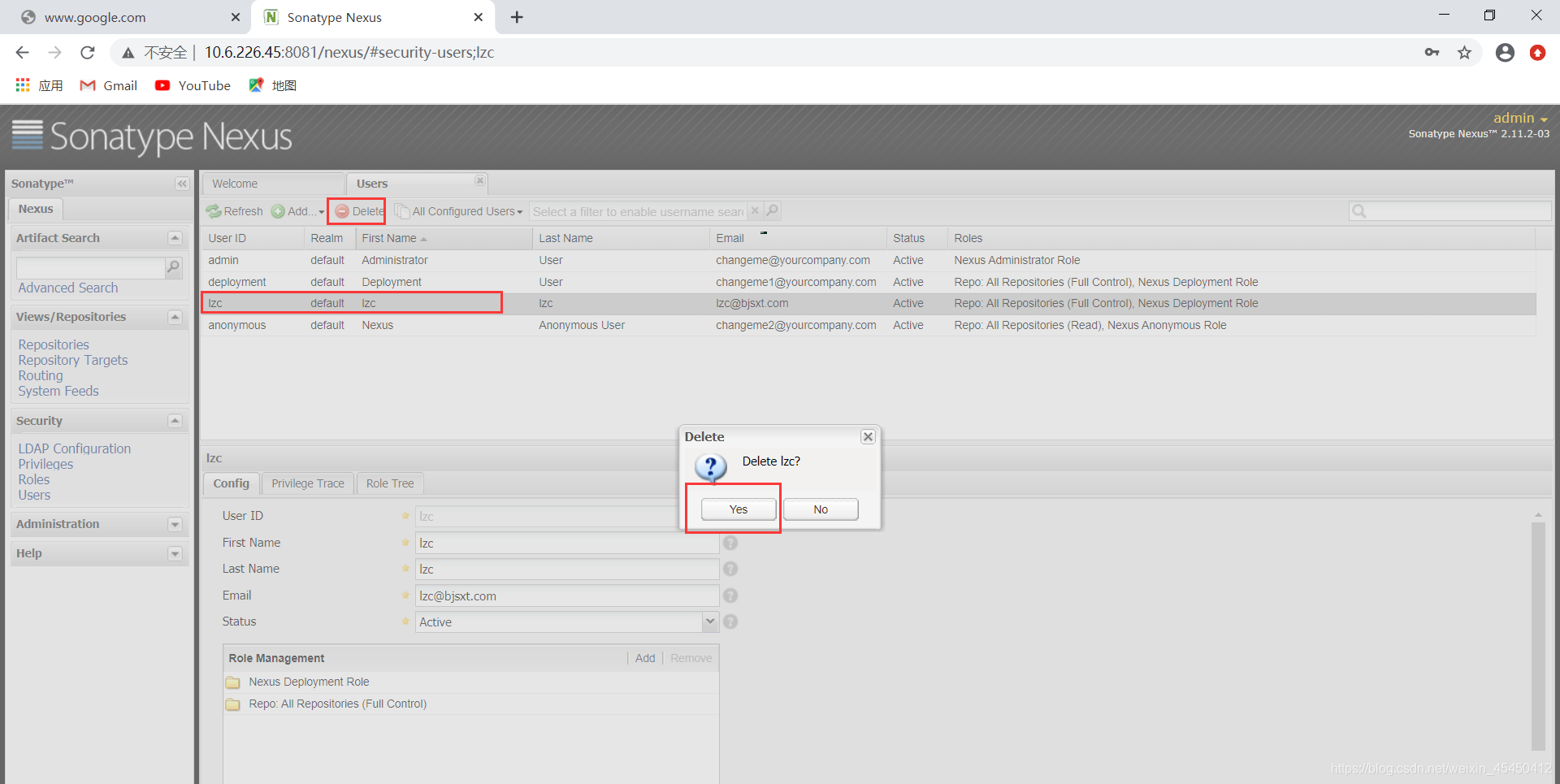Open the Roles link in Security
The image size is (1560, 784).
coord(34,479)
